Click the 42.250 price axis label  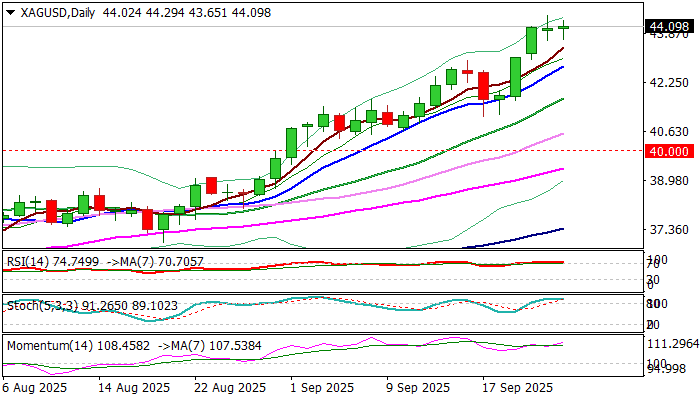(667, 83)
